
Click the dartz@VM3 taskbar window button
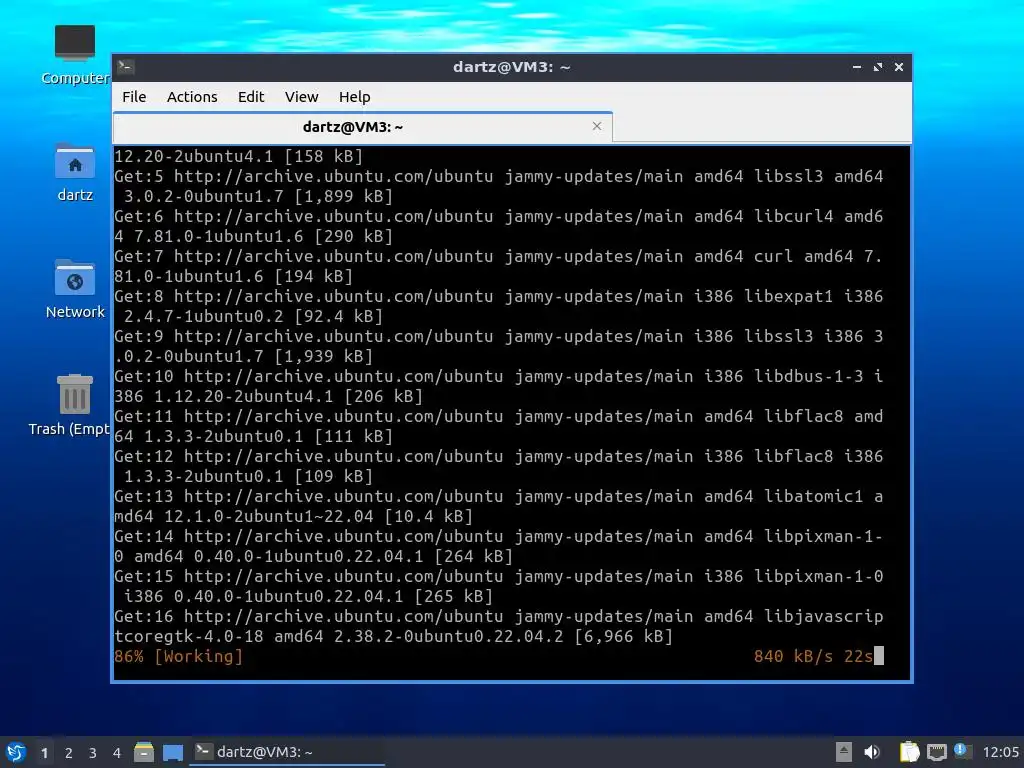[287, 752]
